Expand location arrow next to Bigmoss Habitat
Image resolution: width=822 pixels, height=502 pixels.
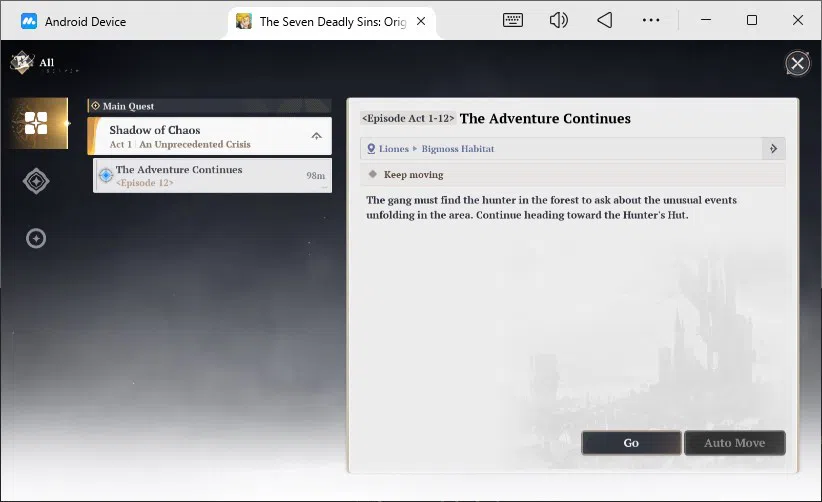click(x=773, y=149)
